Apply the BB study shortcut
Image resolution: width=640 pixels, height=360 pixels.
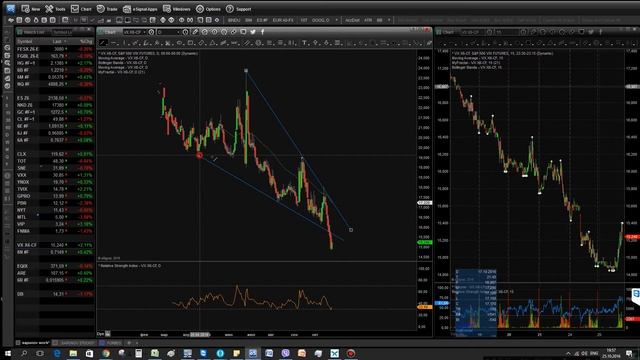tap(380, 20)
